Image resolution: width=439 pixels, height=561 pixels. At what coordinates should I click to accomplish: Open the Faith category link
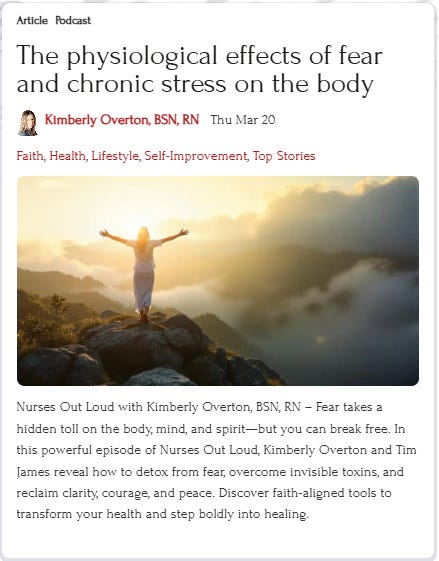[x=30, y=156]
